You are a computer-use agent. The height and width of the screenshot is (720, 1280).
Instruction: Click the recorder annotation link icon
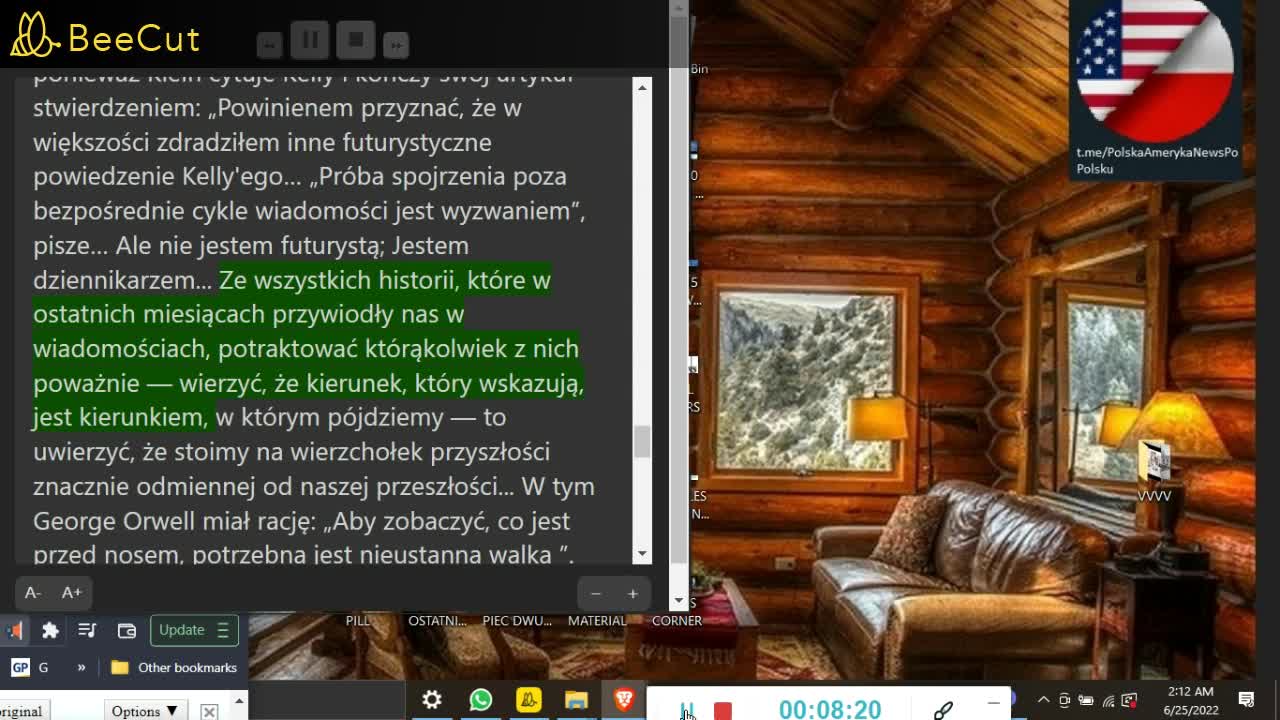pyautogui.click(x=942, y=709)
